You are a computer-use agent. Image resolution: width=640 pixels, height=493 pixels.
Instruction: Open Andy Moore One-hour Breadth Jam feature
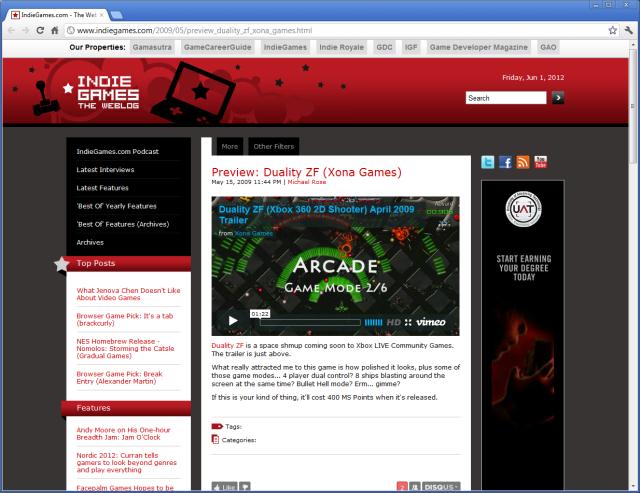pos(123,433)
